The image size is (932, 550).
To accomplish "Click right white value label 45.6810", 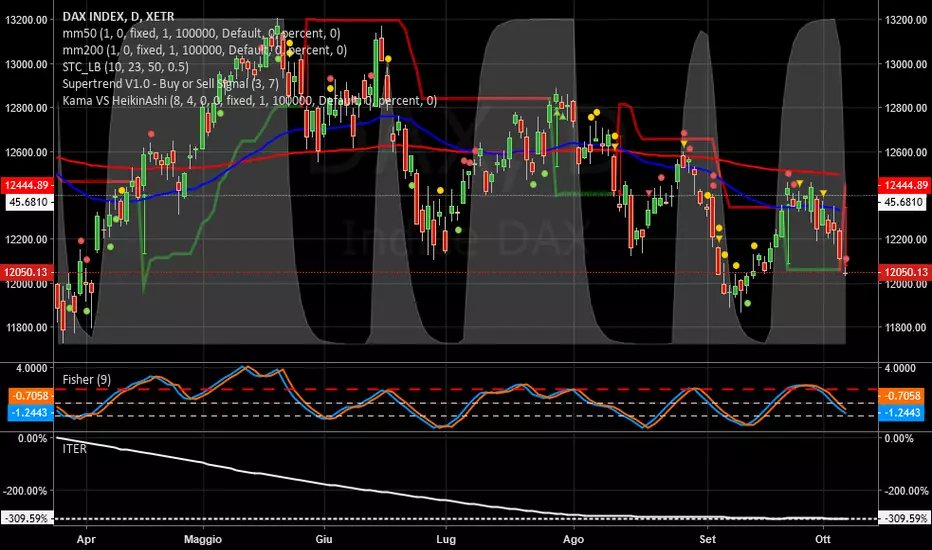I will coord(903,202).
